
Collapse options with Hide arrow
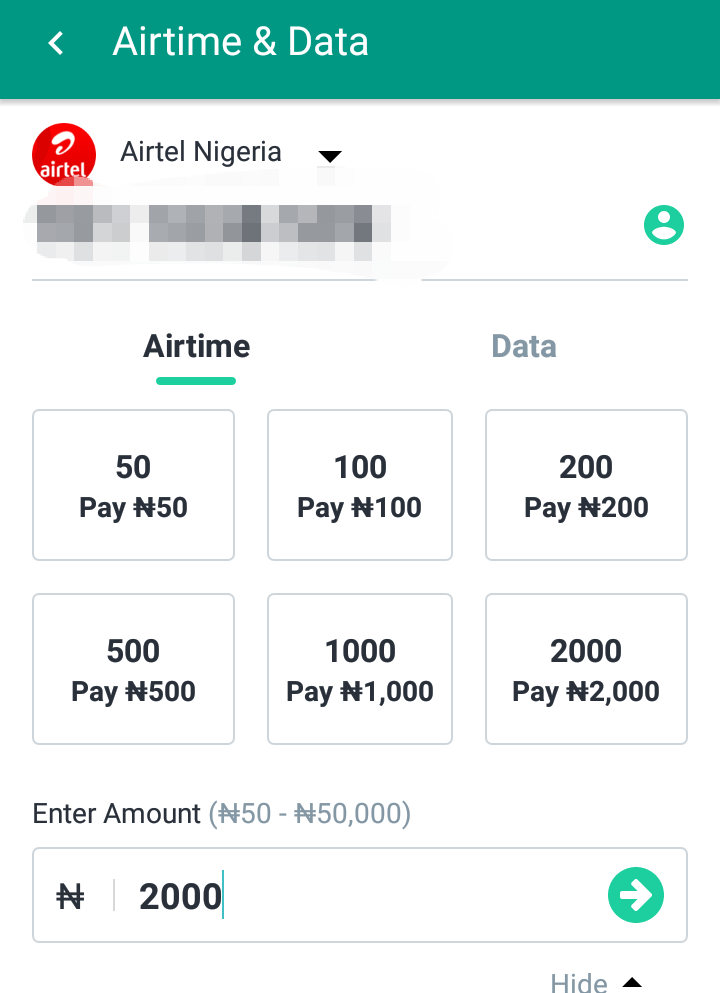pos(631,982)
